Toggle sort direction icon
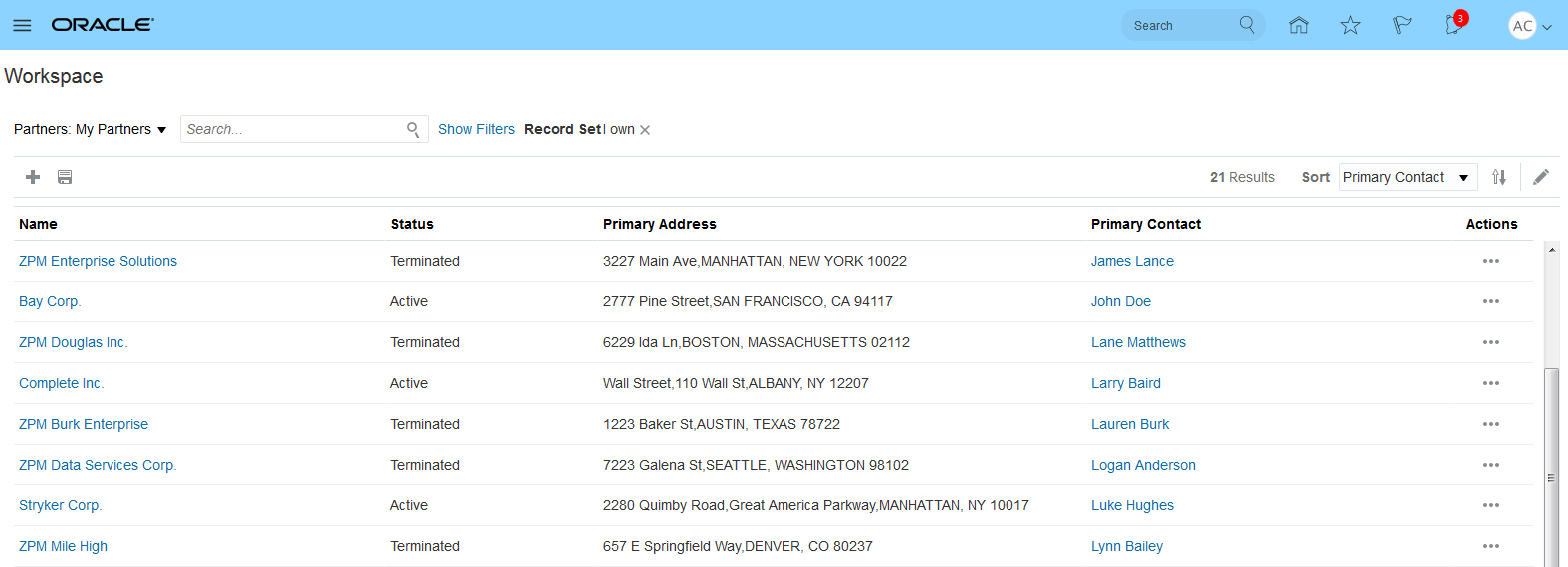The width and height of the screenshot is (1568, 567). [1499, 177]
